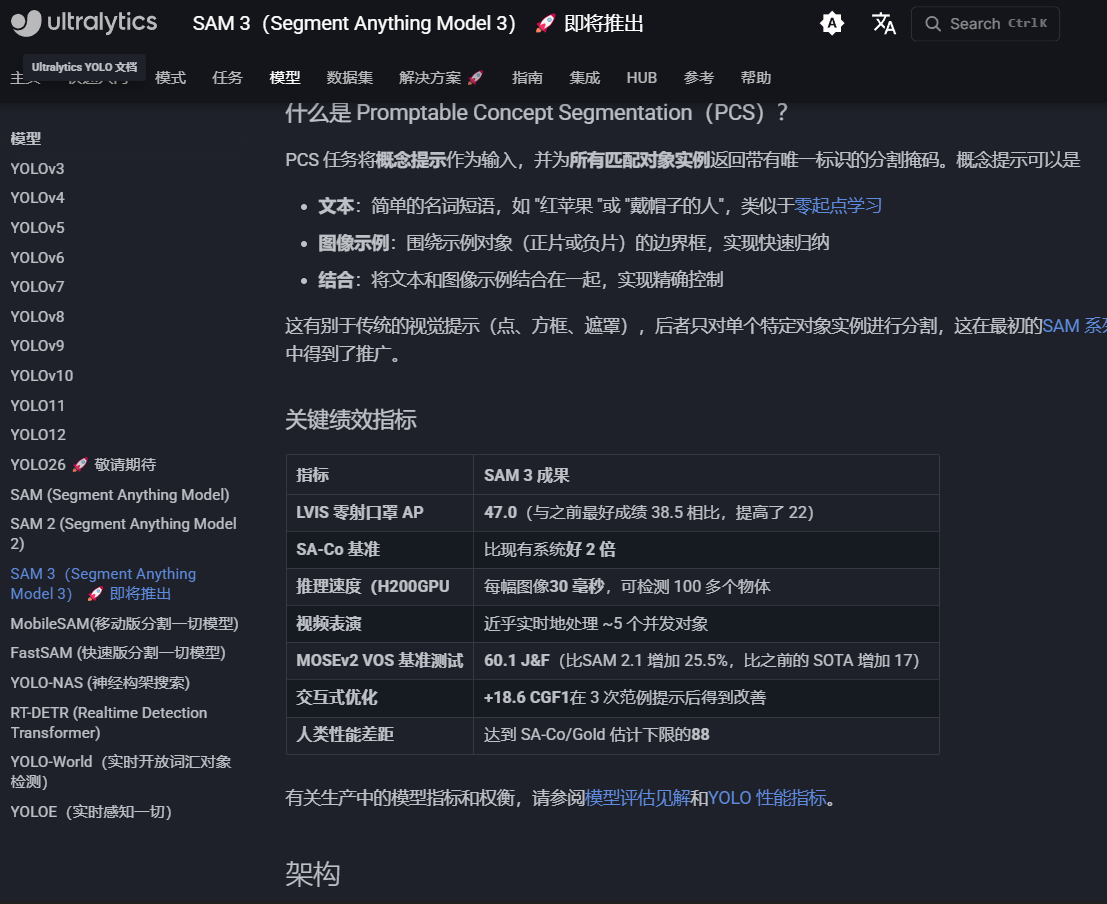Open the 模式 navigation tab

(170, 78)
